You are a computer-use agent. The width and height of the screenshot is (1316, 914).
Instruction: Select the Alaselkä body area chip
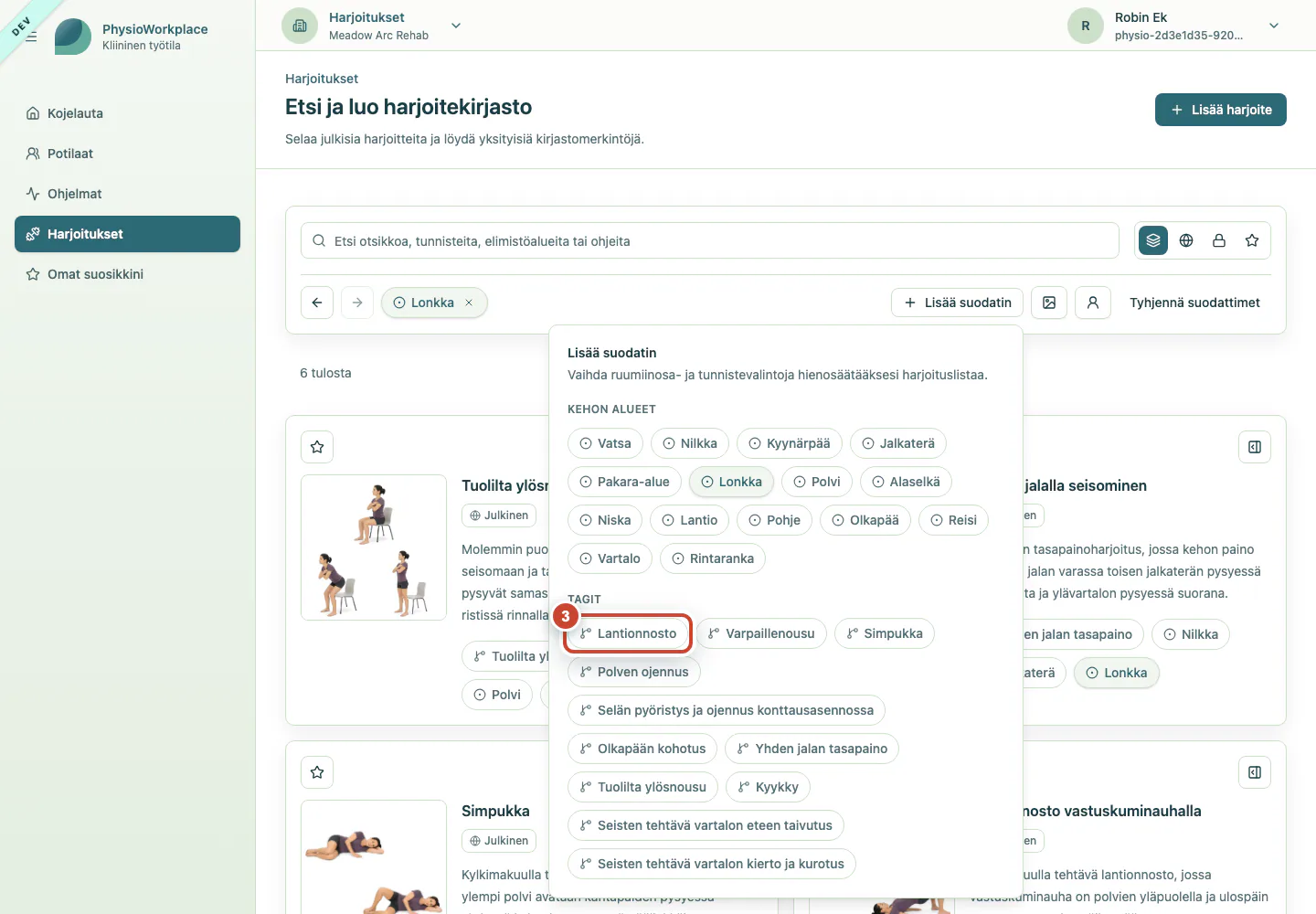tap(906, 482)
